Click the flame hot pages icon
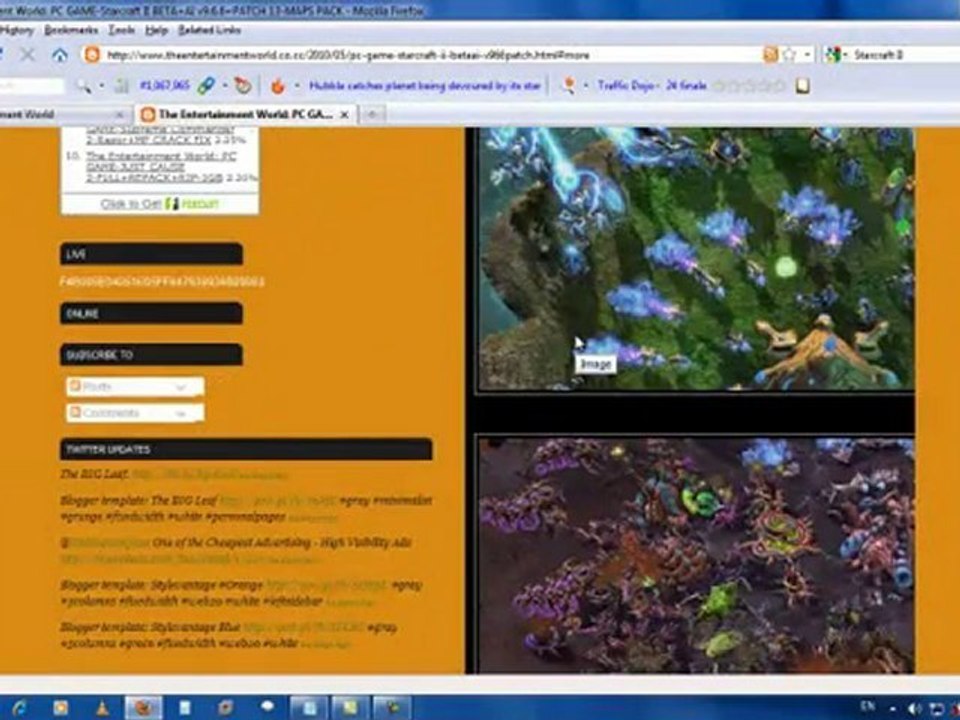The width and height of the screenshot is (960, 720). tap(277, 86)
